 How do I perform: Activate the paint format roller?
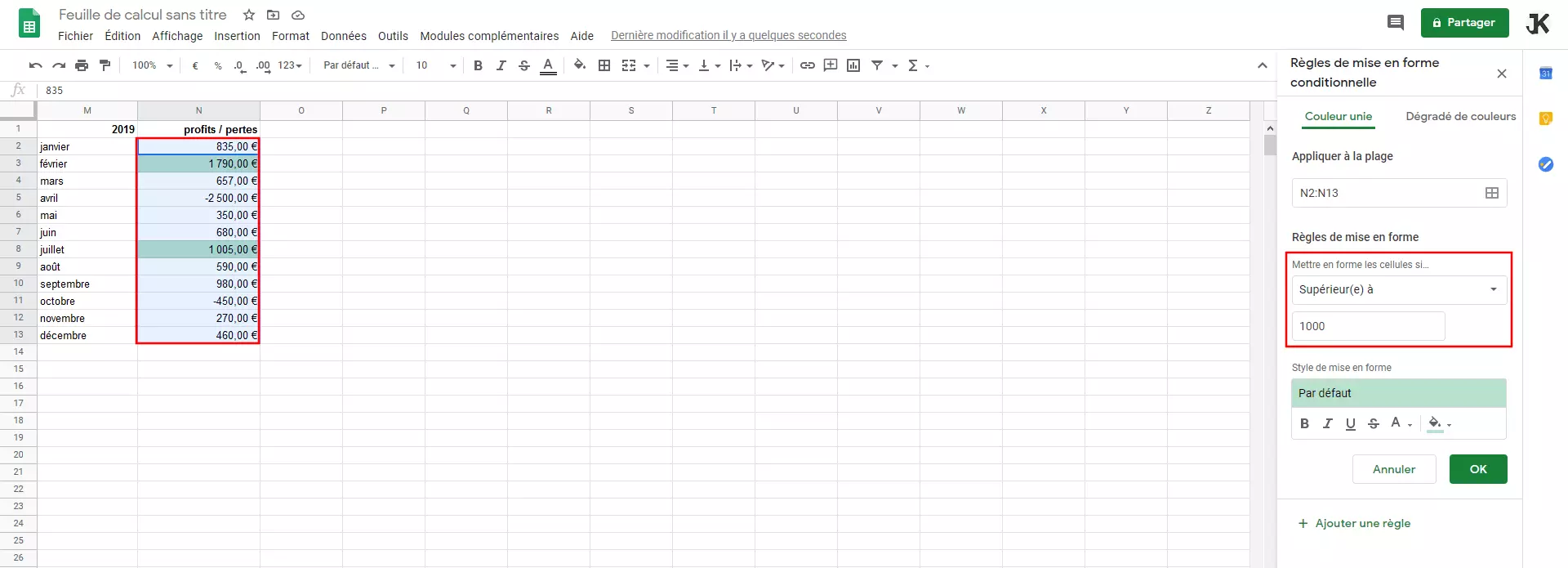coord(105,65)
